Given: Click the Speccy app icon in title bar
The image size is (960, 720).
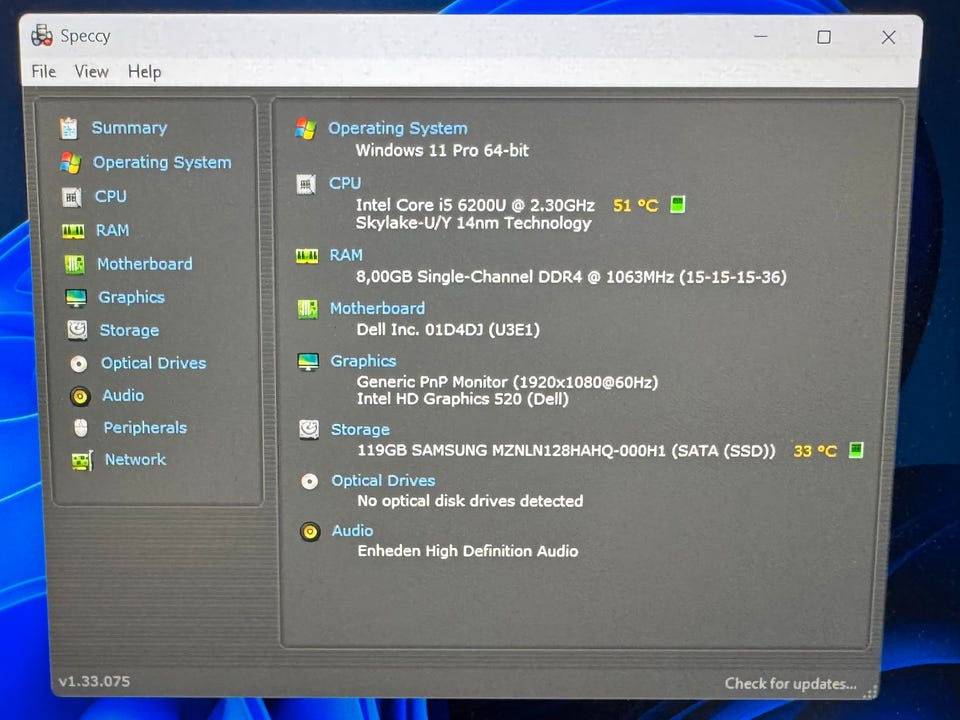Looking at the screenshot, I should [x=42, y=36].
